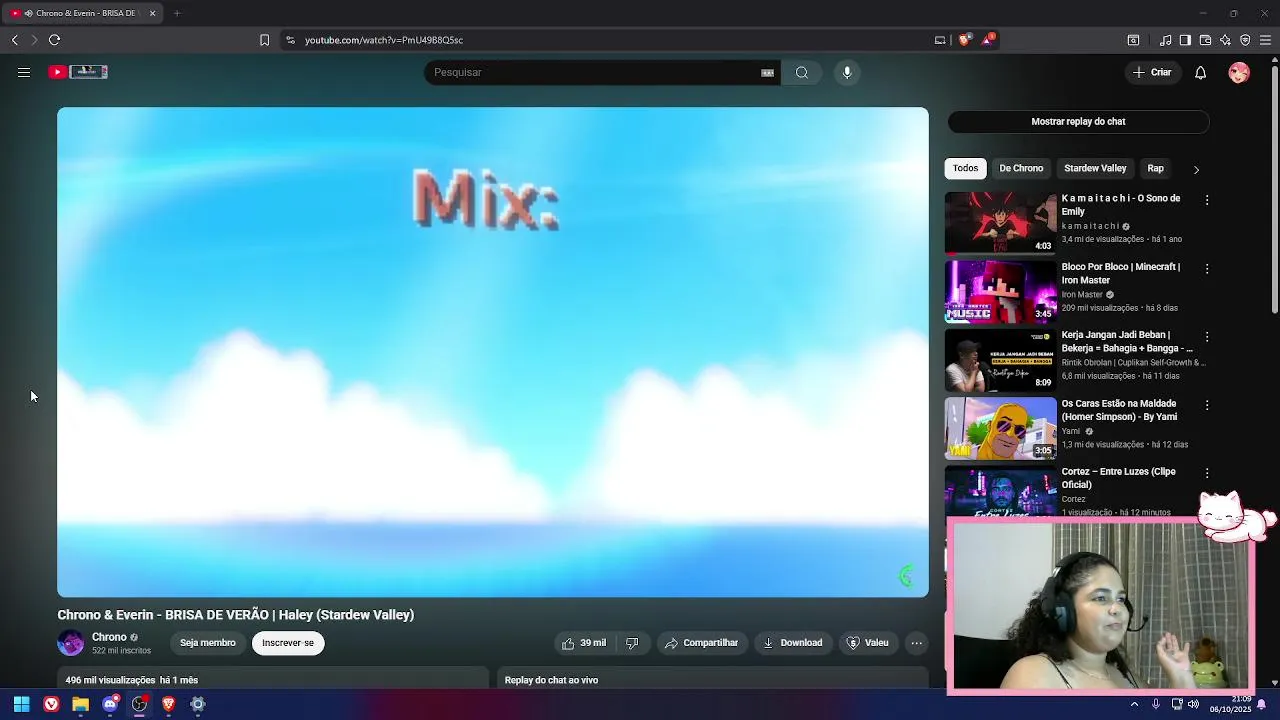Viewport: 1280px width, 720px height.
Task: Open the browser playlist music note icon
Action: click(x=1165, y=40)
